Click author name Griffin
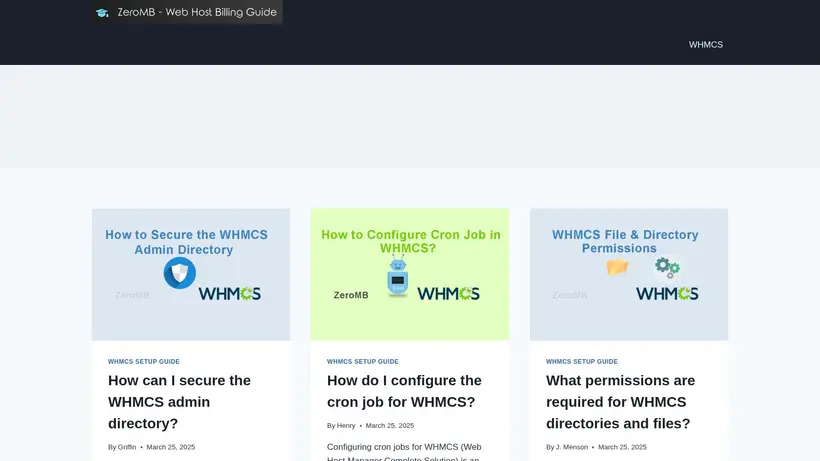 (x=127, y=447)
